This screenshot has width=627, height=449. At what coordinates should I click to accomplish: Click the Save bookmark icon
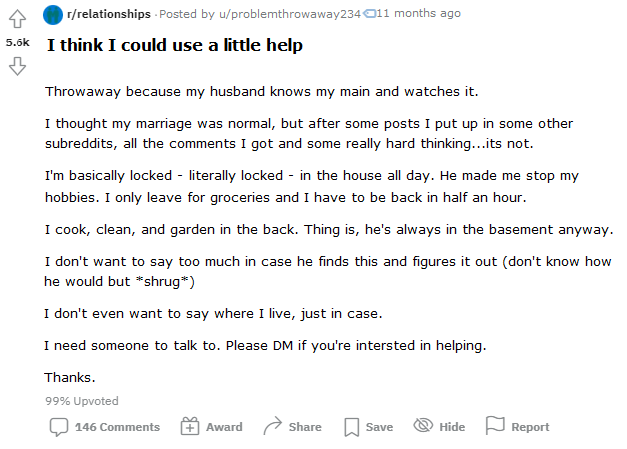[351, 427]
